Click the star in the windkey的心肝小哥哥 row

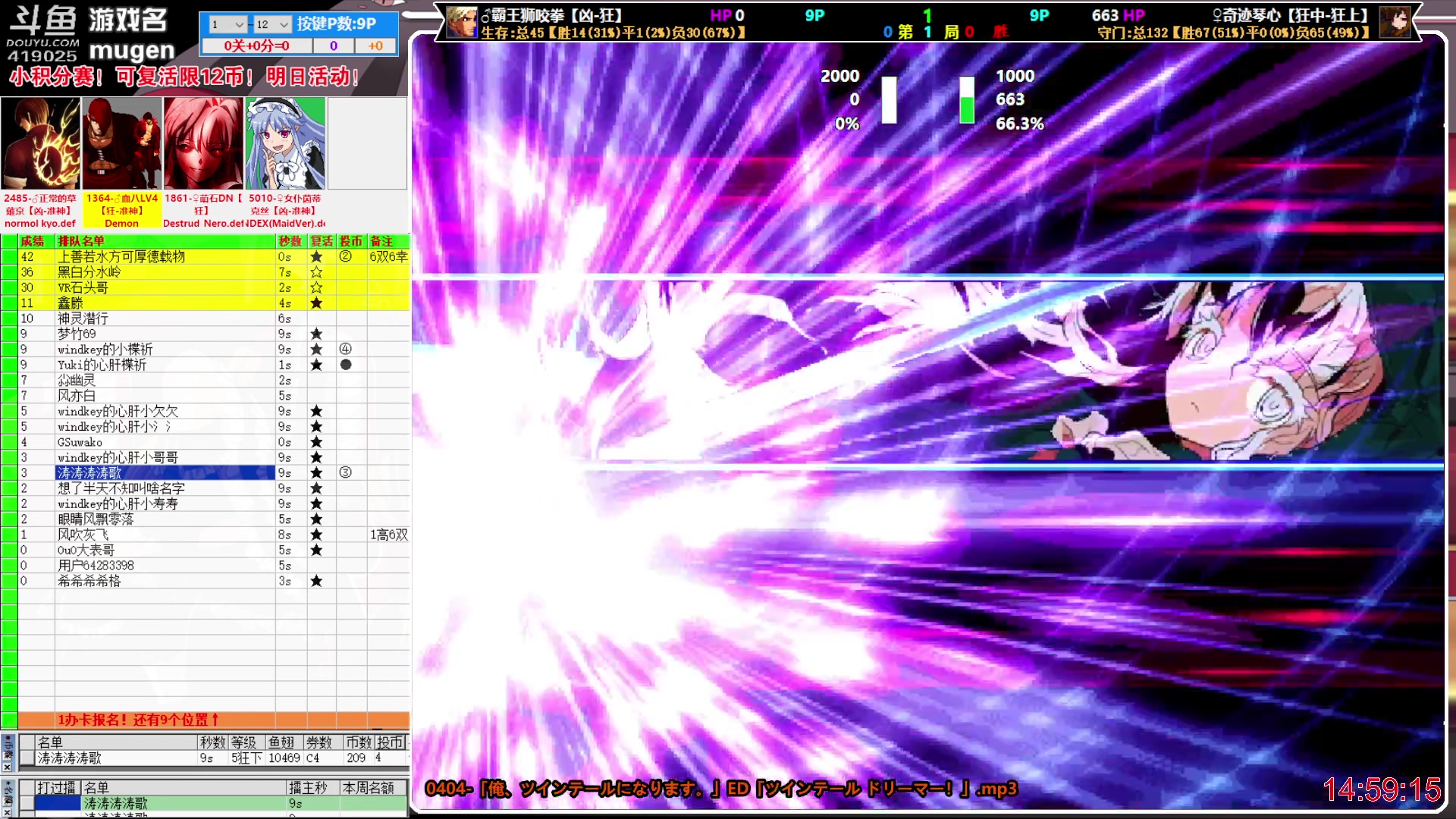coord(316,458)
